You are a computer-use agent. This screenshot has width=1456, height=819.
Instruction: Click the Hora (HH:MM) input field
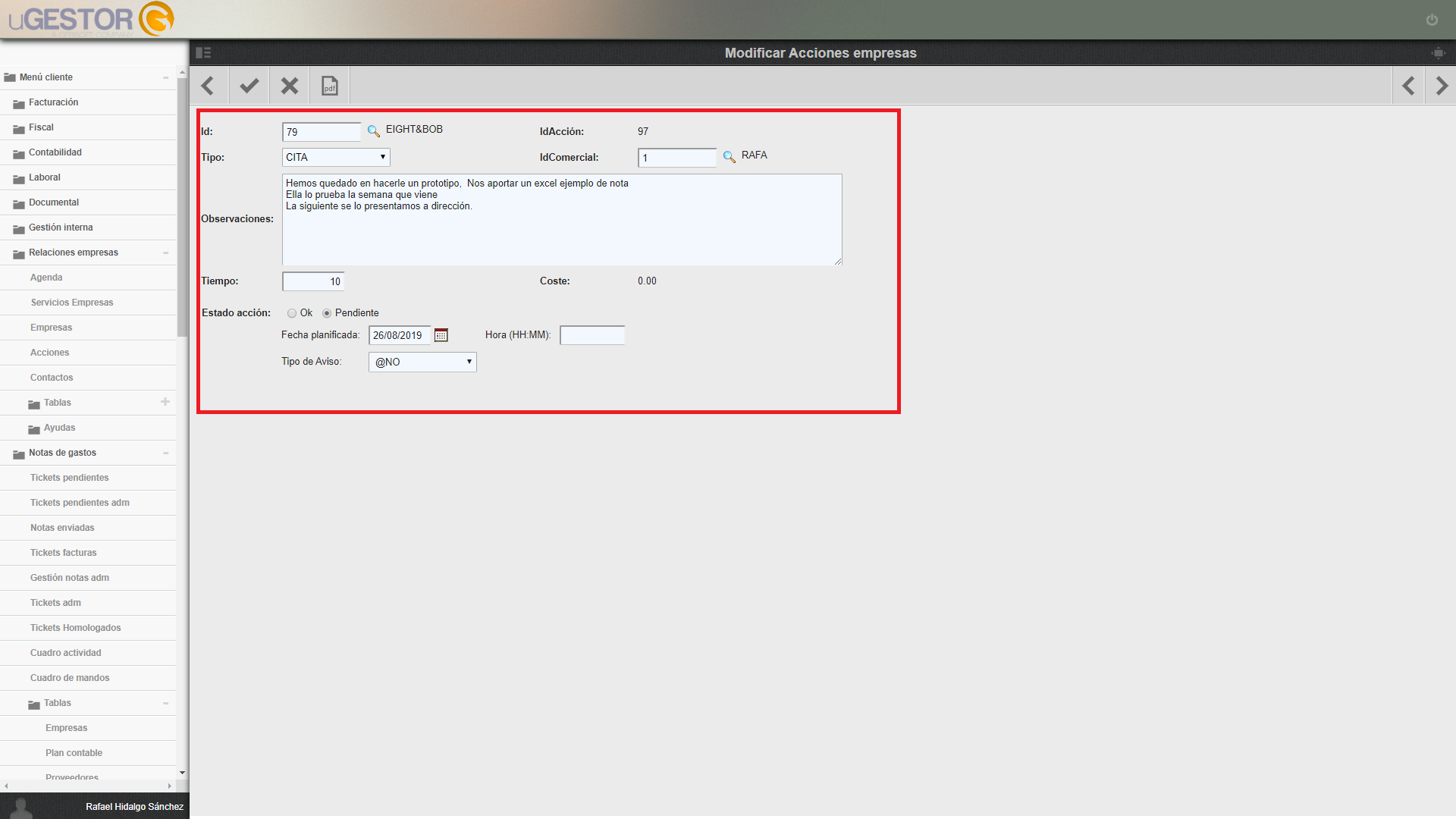pos(592,335)
